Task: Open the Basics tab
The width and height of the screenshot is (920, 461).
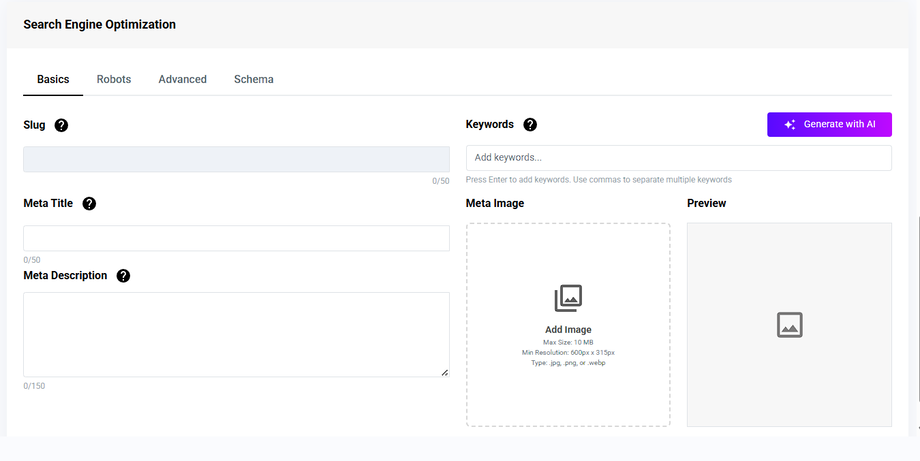Action: pos(53,79)
